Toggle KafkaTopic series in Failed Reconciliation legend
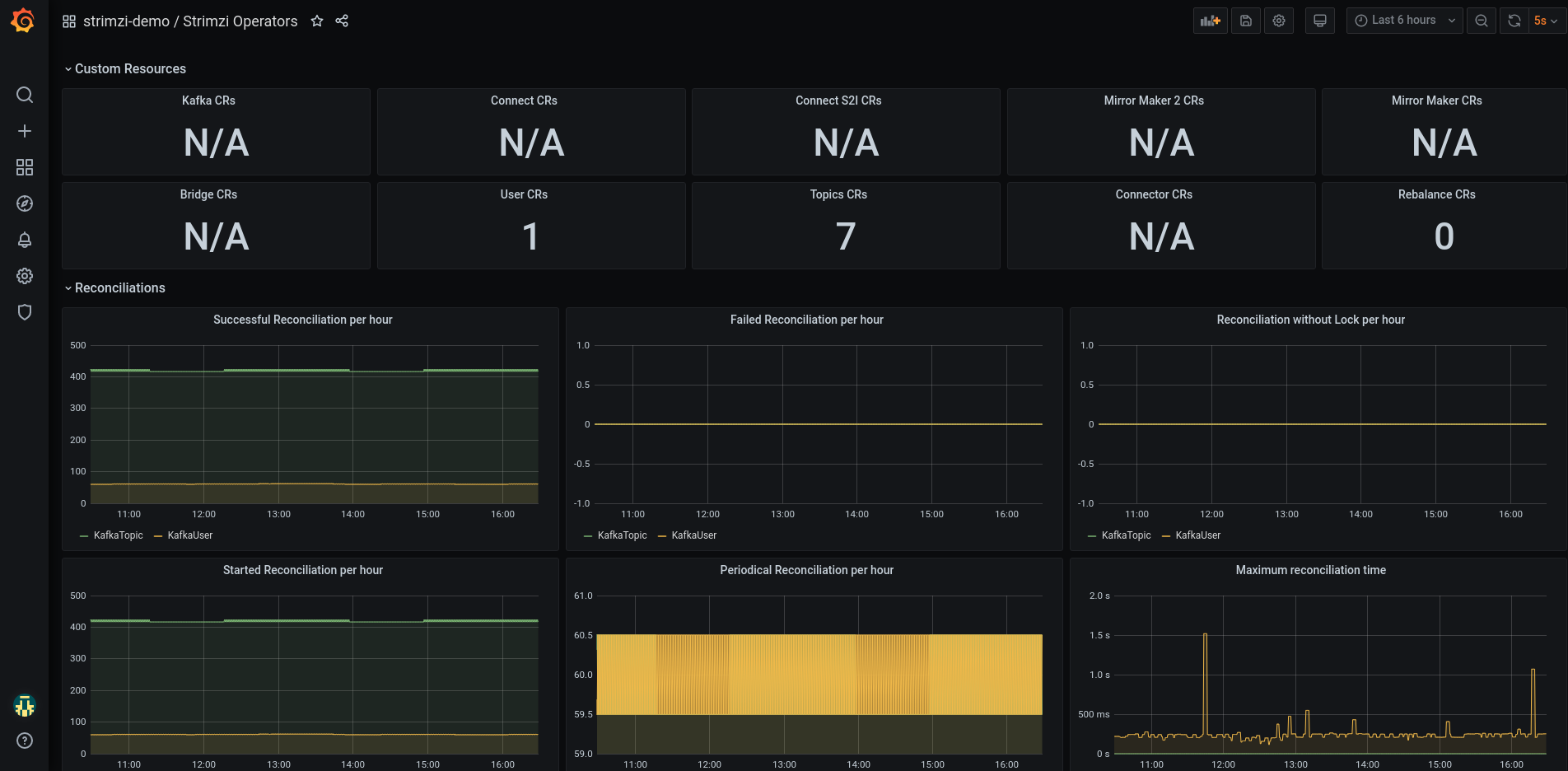 tap(623, 535)
